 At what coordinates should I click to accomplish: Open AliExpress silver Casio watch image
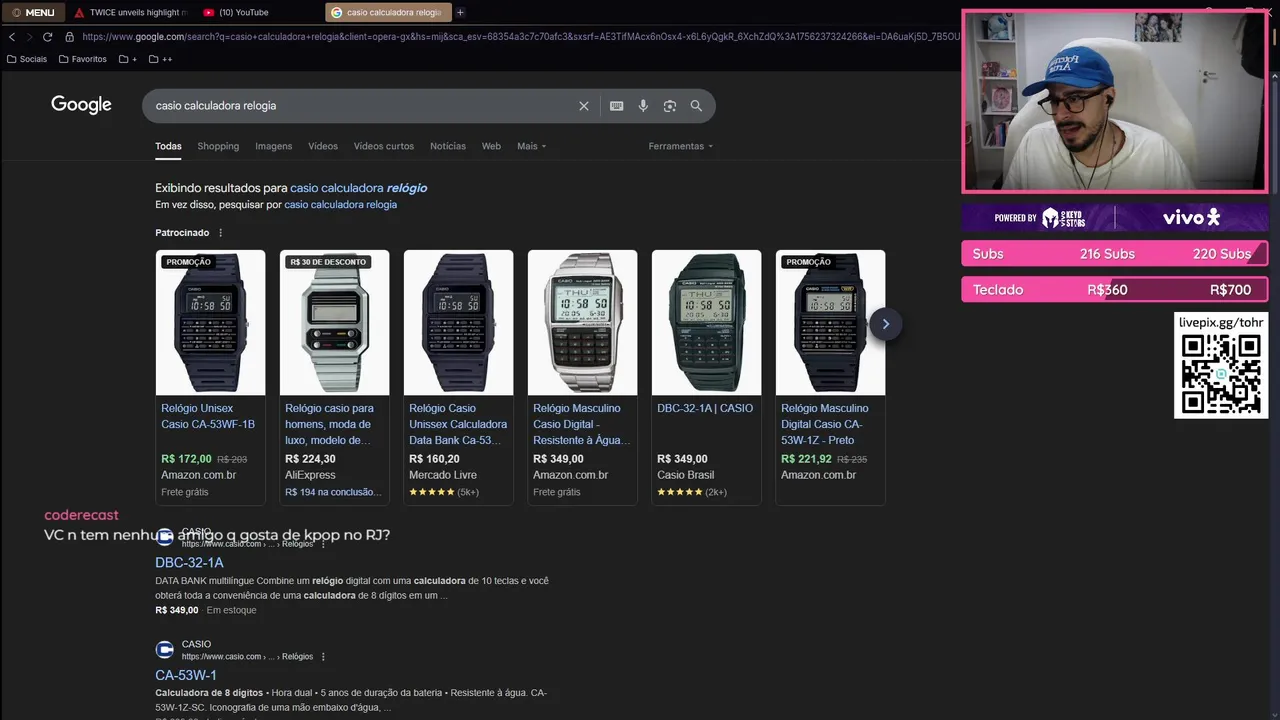tap(334, 322)
